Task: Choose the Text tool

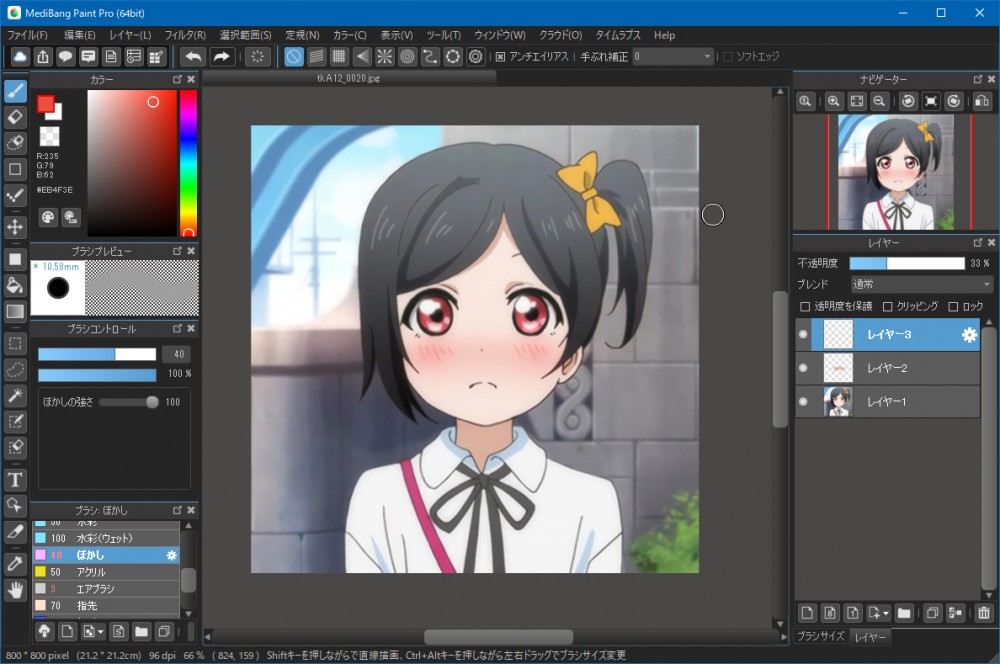Action: coord(15,480)
